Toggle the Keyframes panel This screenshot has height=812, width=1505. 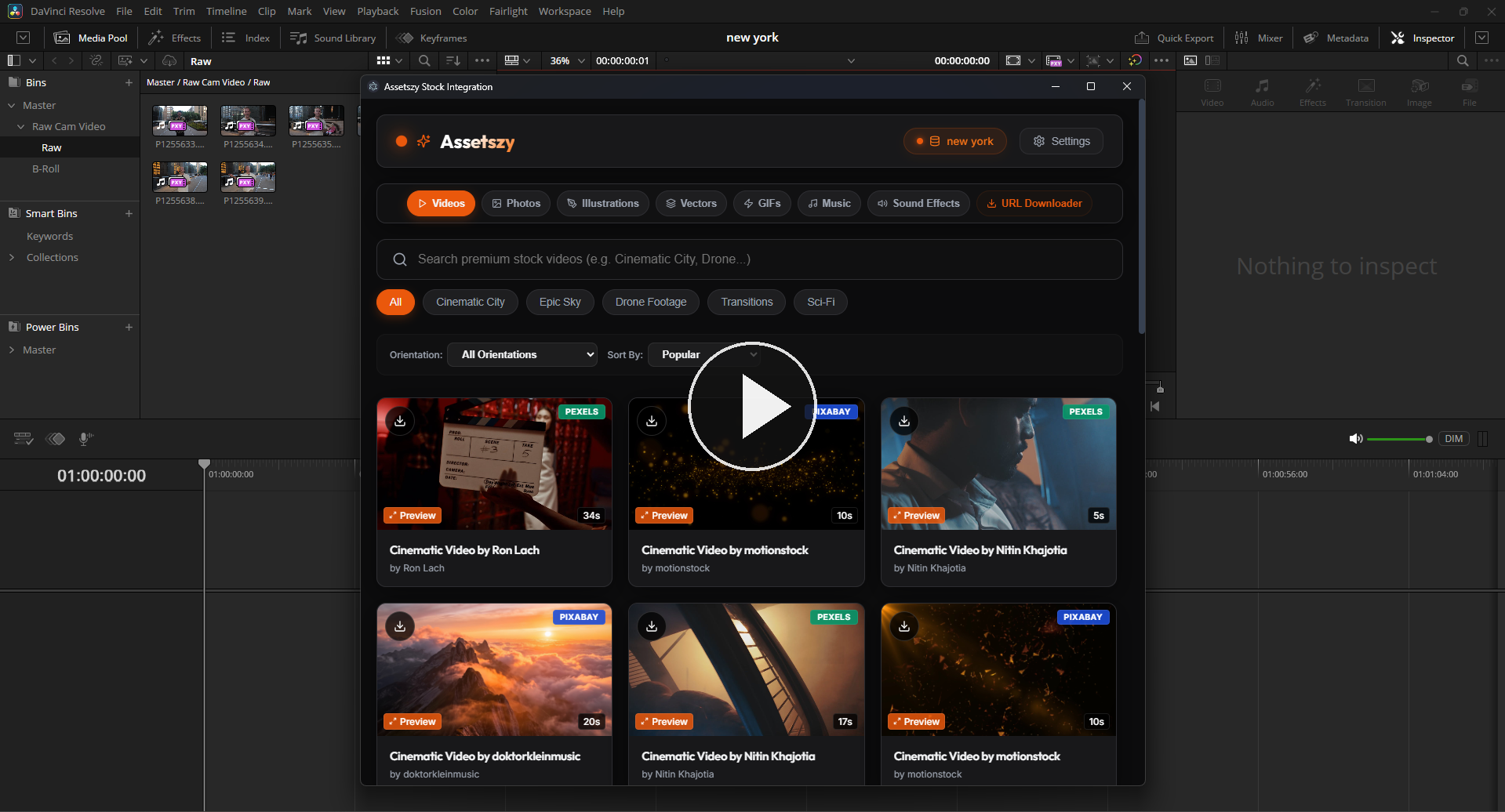point(431,38)
